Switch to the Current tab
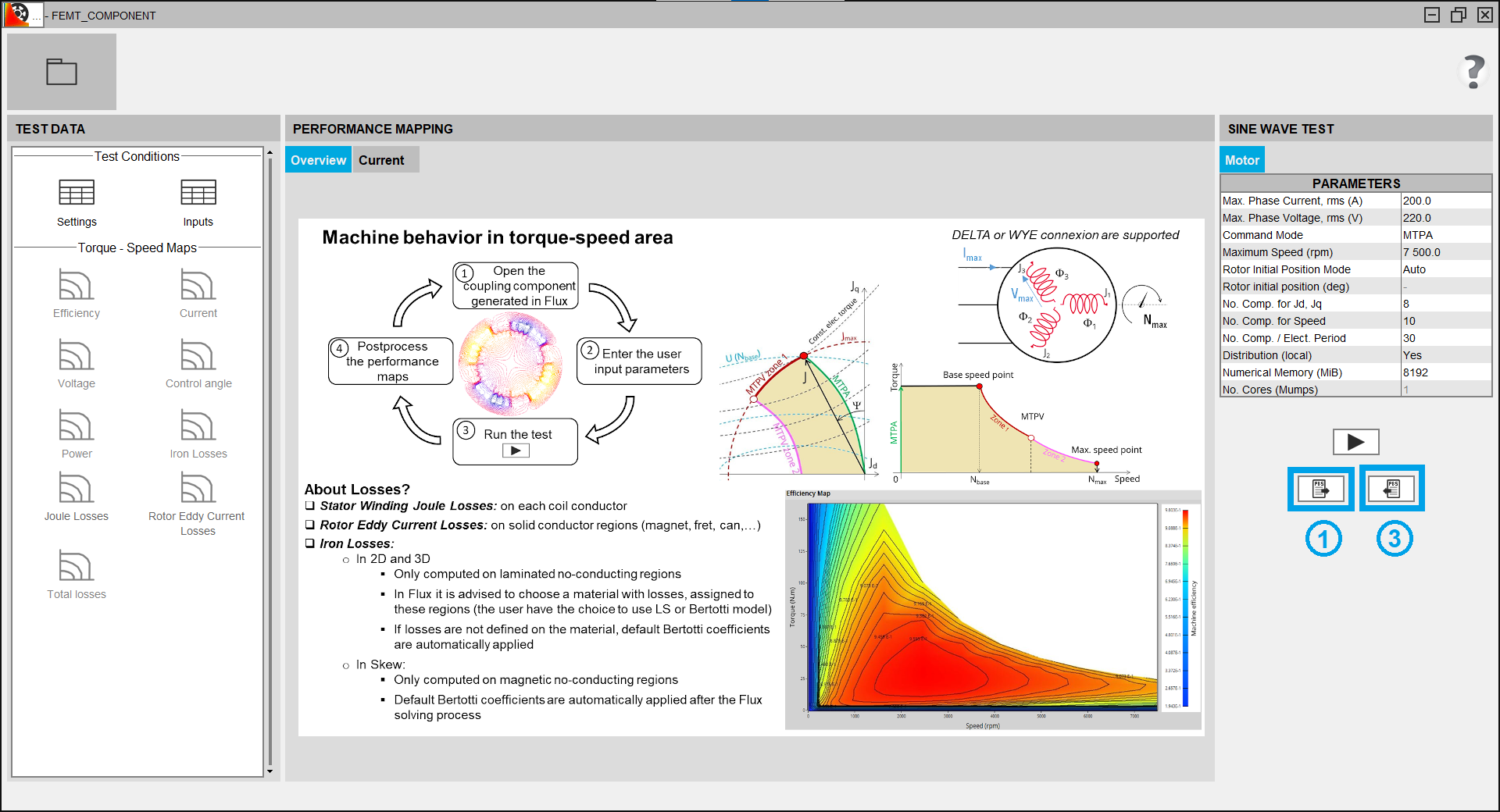 [381, 160]
